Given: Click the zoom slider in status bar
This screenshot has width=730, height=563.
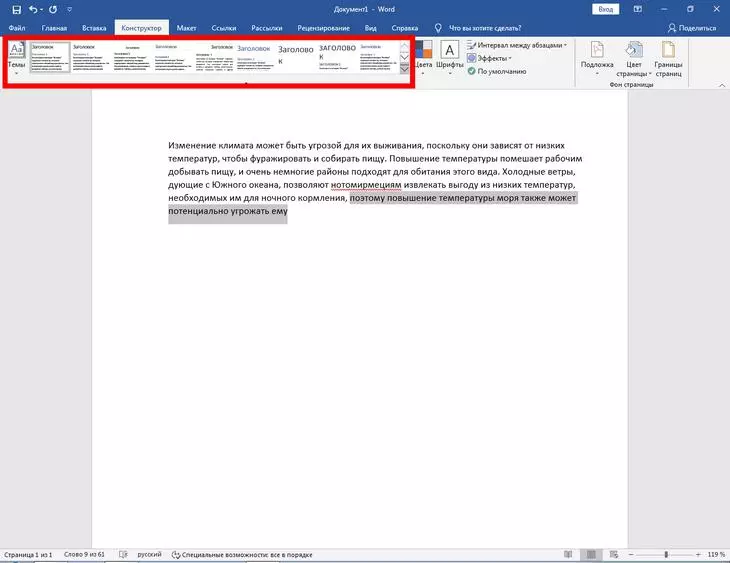Looking at the screenshot, I should [666, 553].
